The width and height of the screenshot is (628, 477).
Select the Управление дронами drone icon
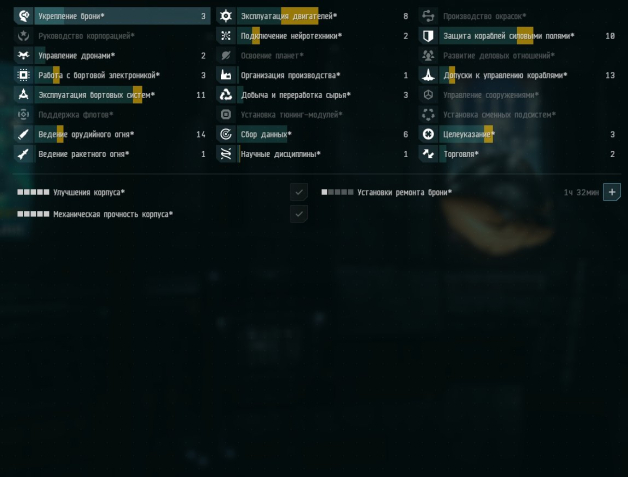[24, 55]
